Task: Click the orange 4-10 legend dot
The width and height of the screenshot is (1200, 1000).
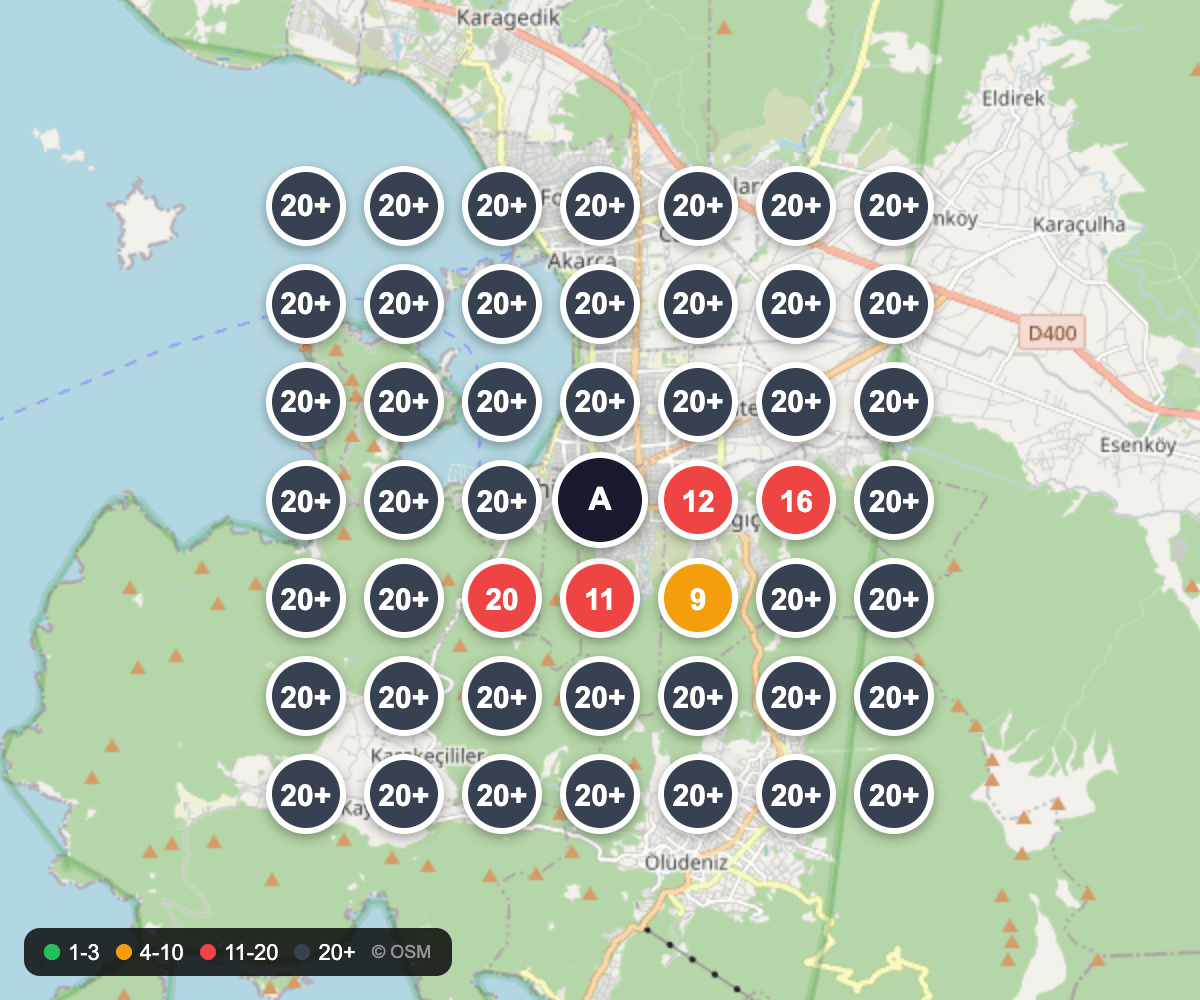Action: click(x=124, y=952)
